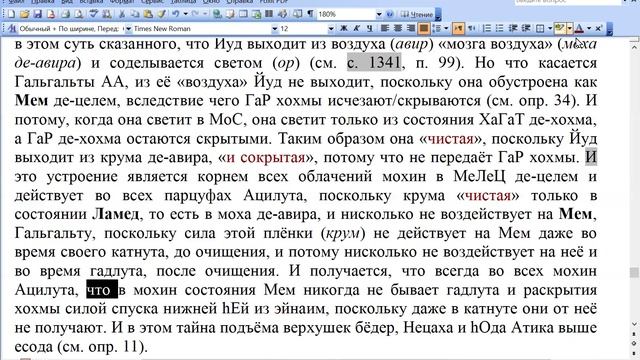Click the shaded reference 'с. 1341'

[374, 63]
